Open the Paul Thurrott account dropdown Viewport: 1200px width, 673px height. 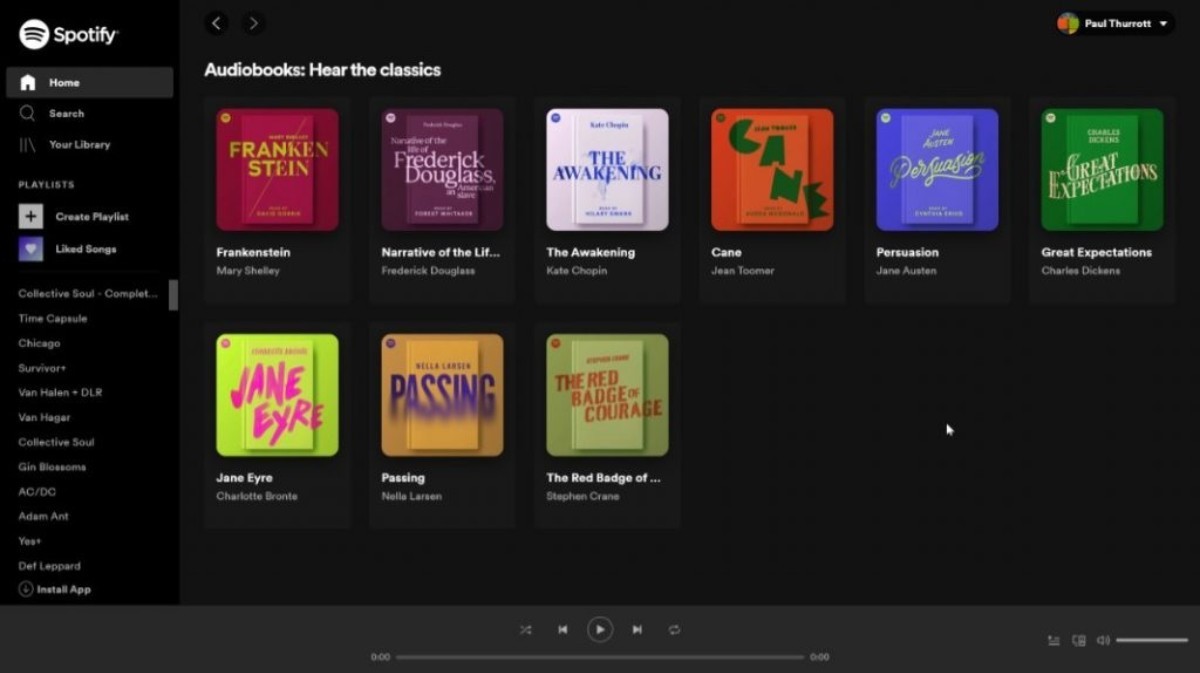tap(1113, 22)
